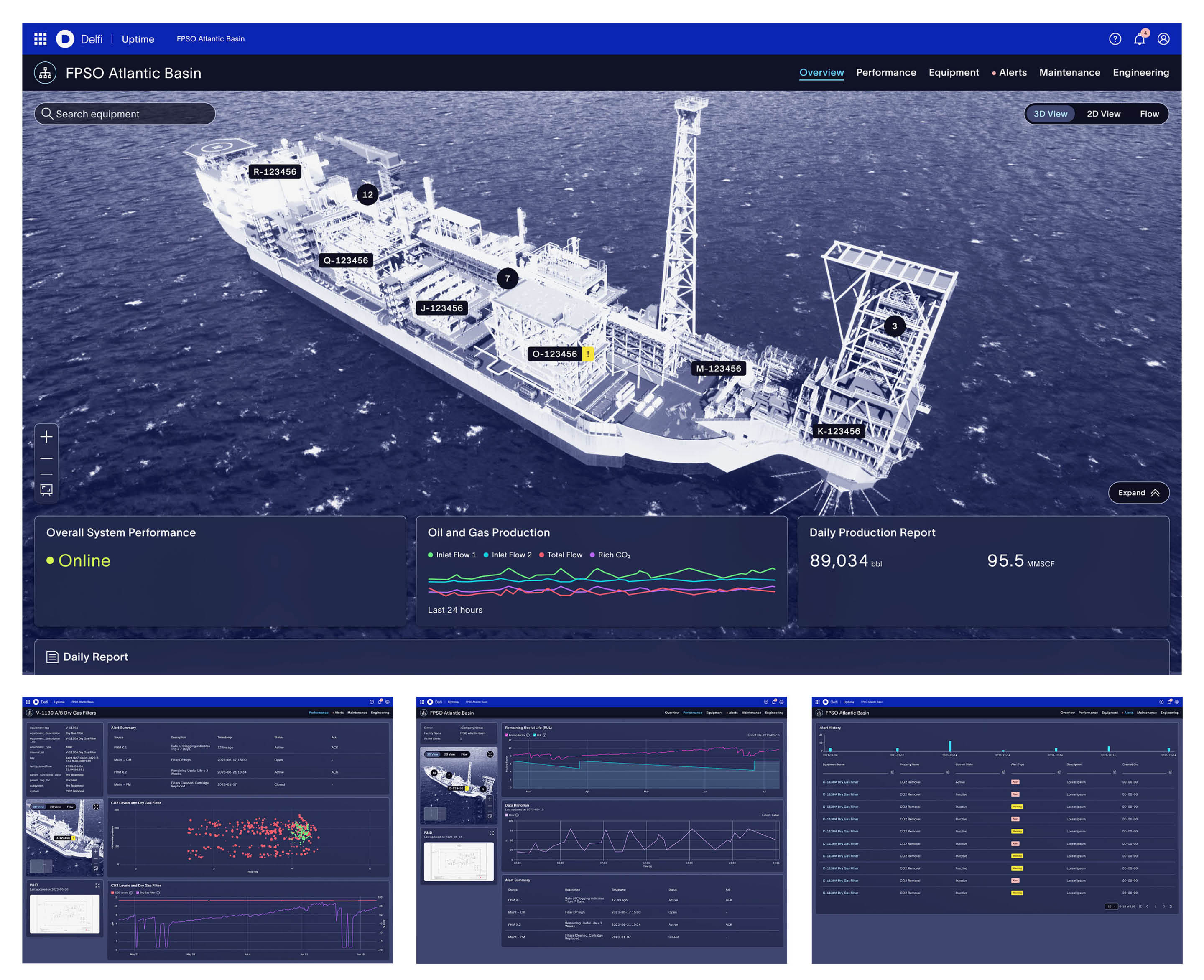The image size is (1204, 980).
Task: Open equipment cluster marker 3
Action: (x=895, y=326)
